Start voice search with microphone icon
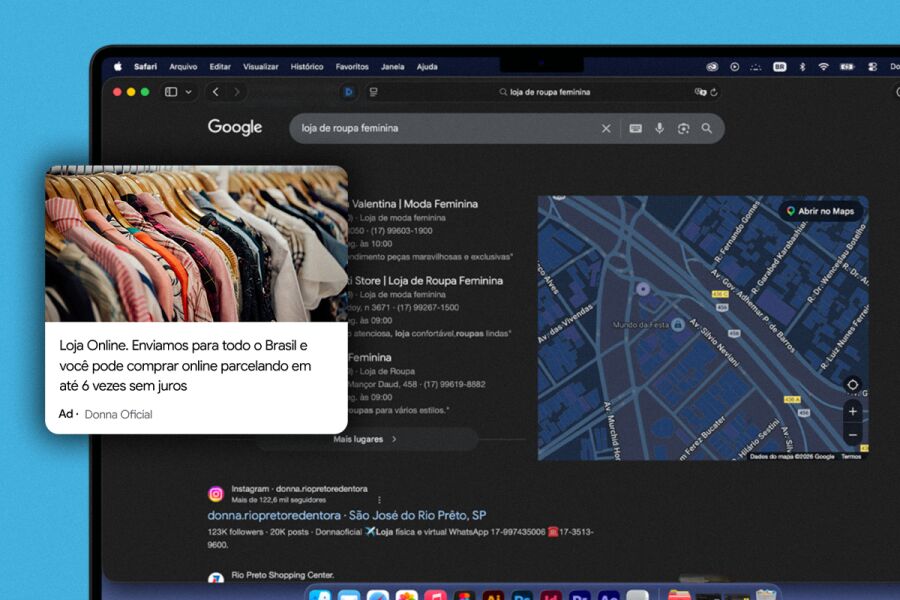 pyautogui.click(x=660, y=128)
